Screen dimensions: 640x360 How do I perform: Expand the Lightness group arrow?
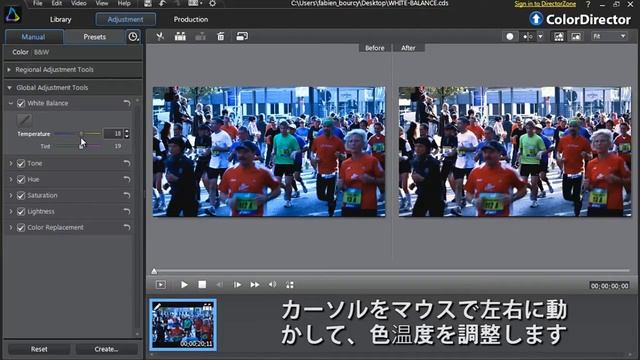(11, 211)
